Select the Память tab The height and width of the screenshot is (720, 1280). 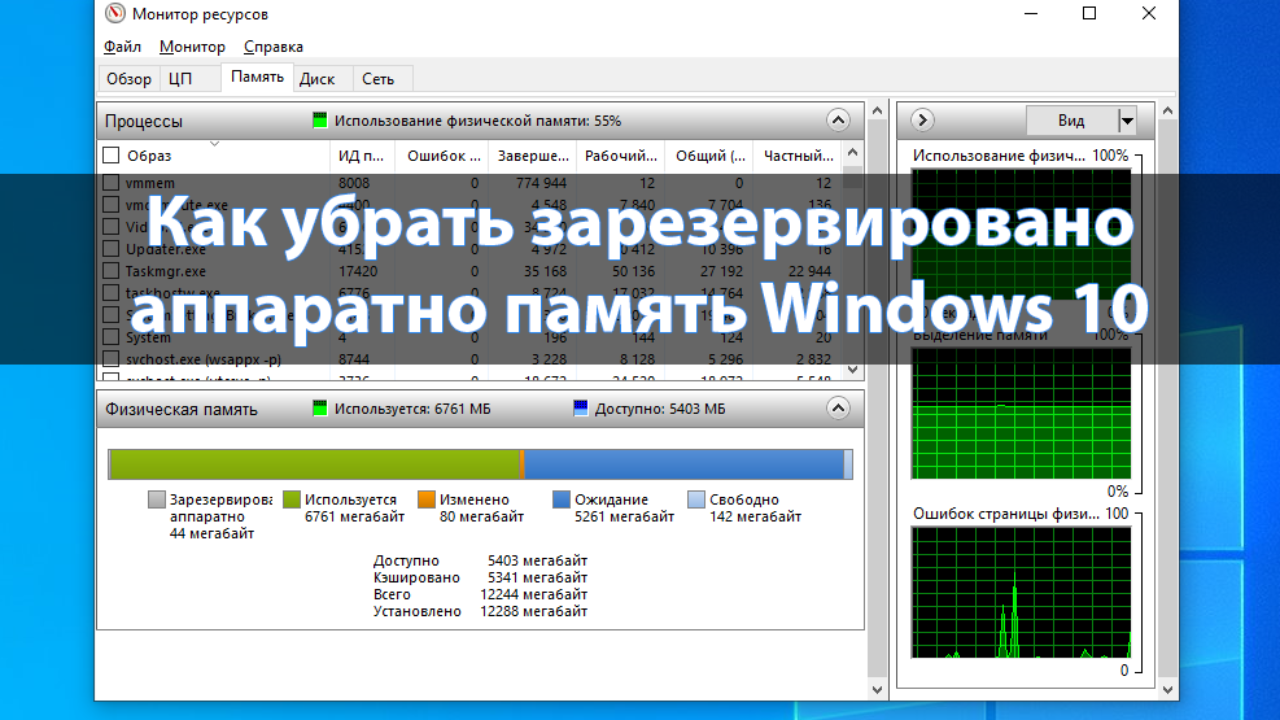[x=257, y=76]
